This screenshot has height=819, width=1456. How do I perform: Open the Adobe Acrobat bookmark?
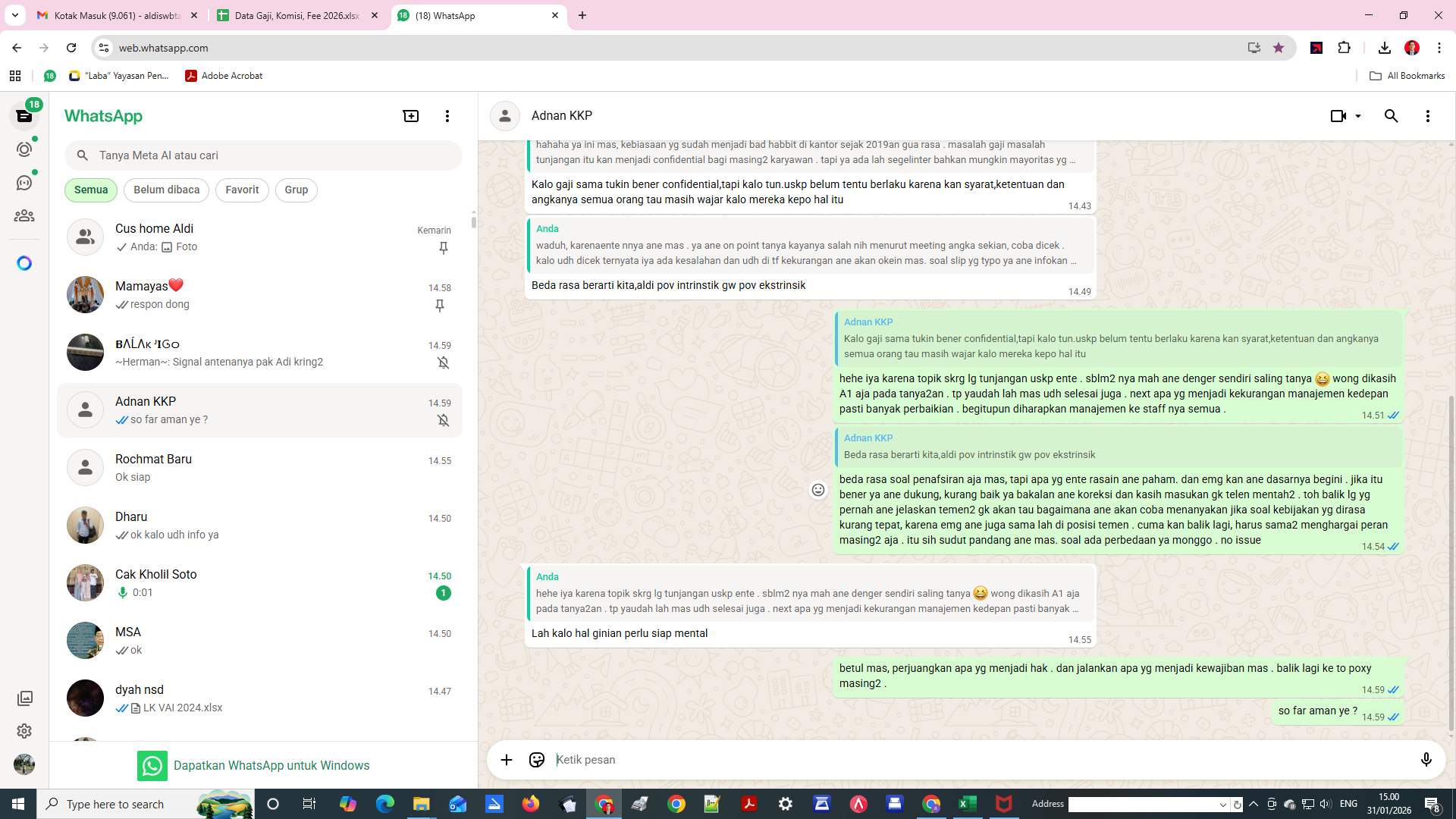[224, 76]
